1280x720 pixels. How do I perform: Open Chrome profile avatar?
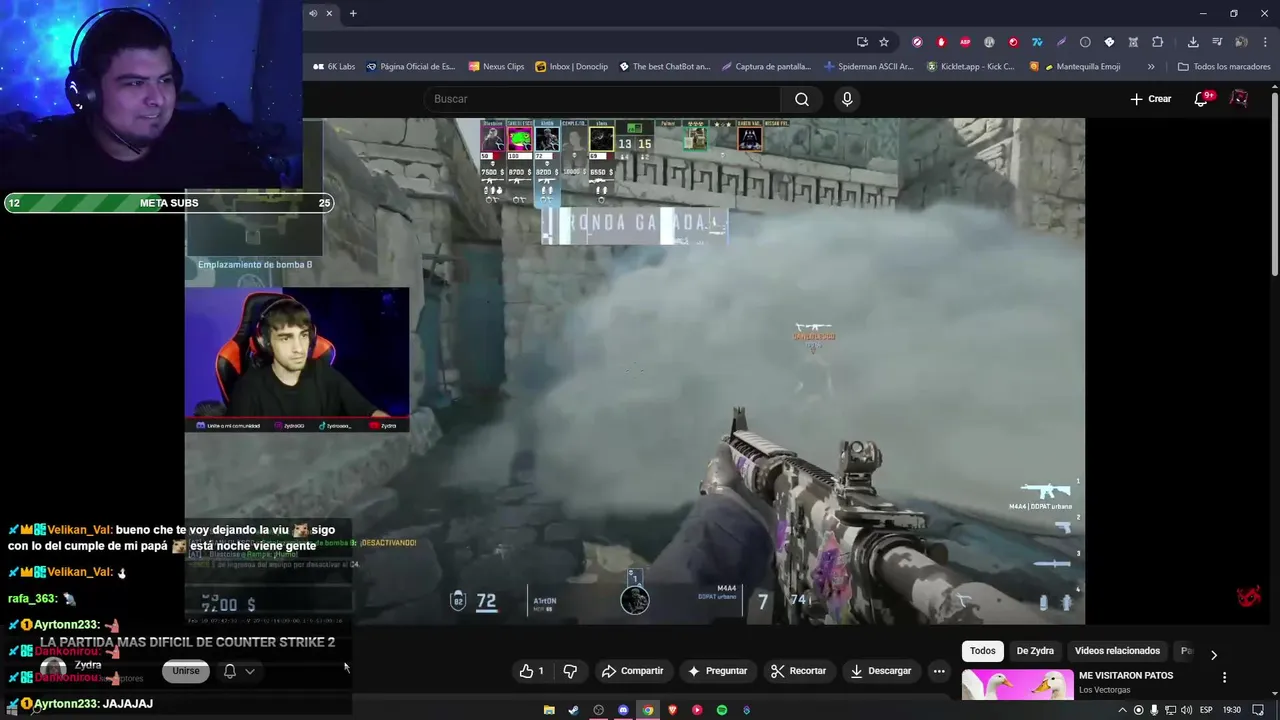point(1241,42)
